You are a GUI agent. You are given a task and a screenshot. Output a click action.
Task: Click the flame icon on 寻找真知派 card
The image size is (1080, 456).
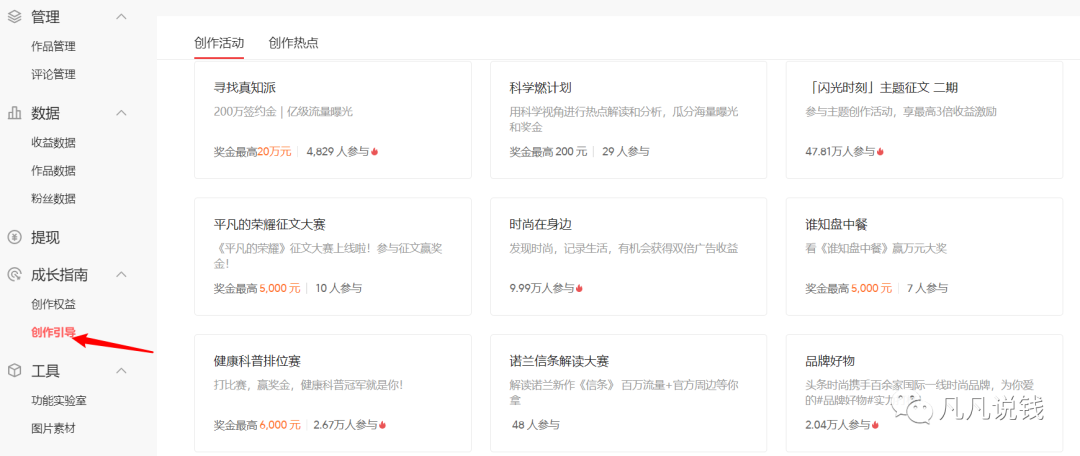[x=375, y=152]
